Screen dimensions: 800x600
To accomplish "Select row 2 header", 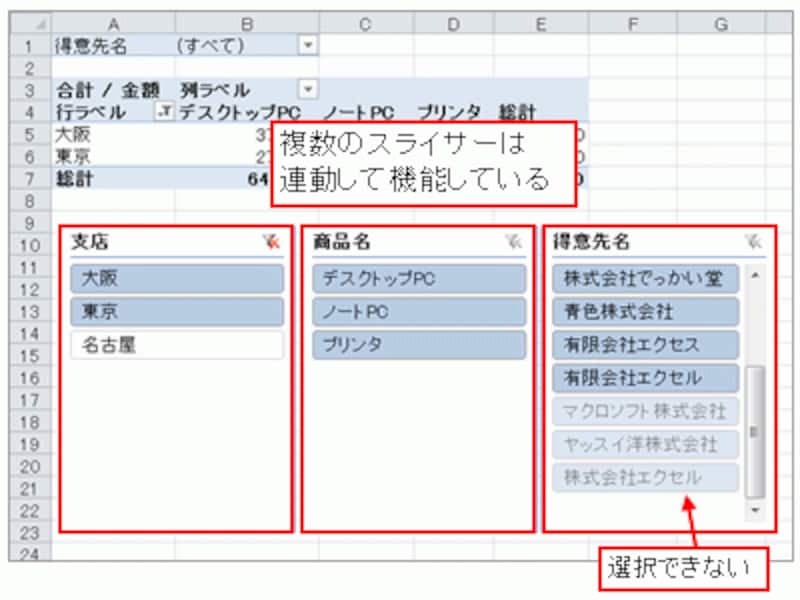I will 30,68.
